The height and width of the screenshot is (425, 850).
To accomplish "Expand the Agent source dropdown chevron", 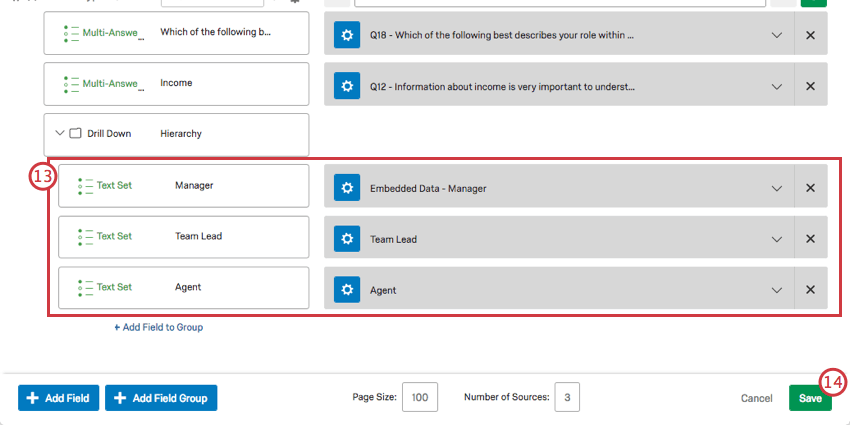I will [x=777, y=291].
